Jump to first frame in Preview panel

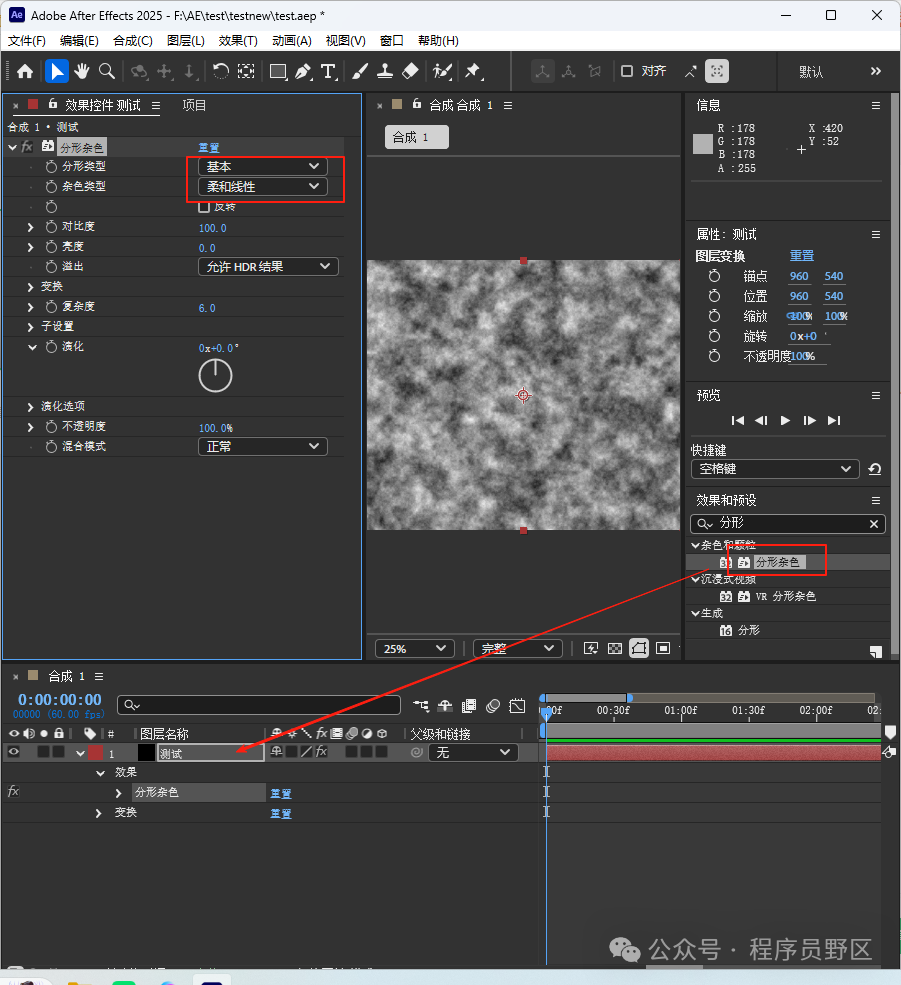coord(738,420)
